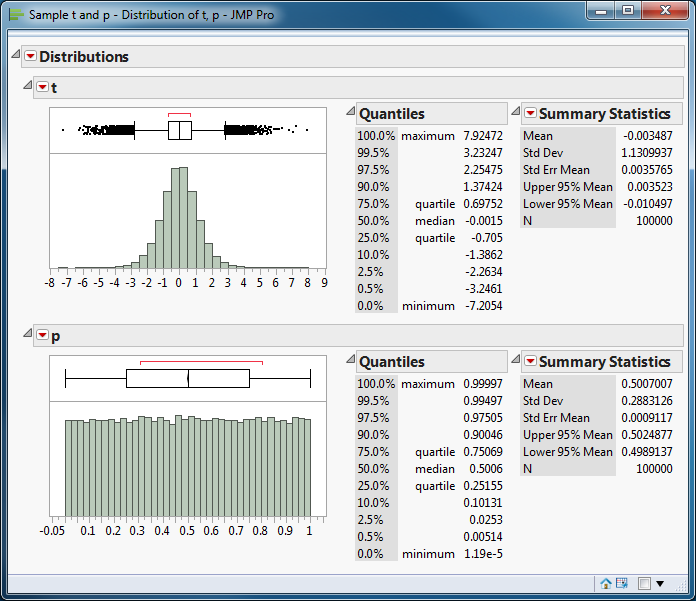Select the p minimum value 1.19e-5

[x=483, y=554]
